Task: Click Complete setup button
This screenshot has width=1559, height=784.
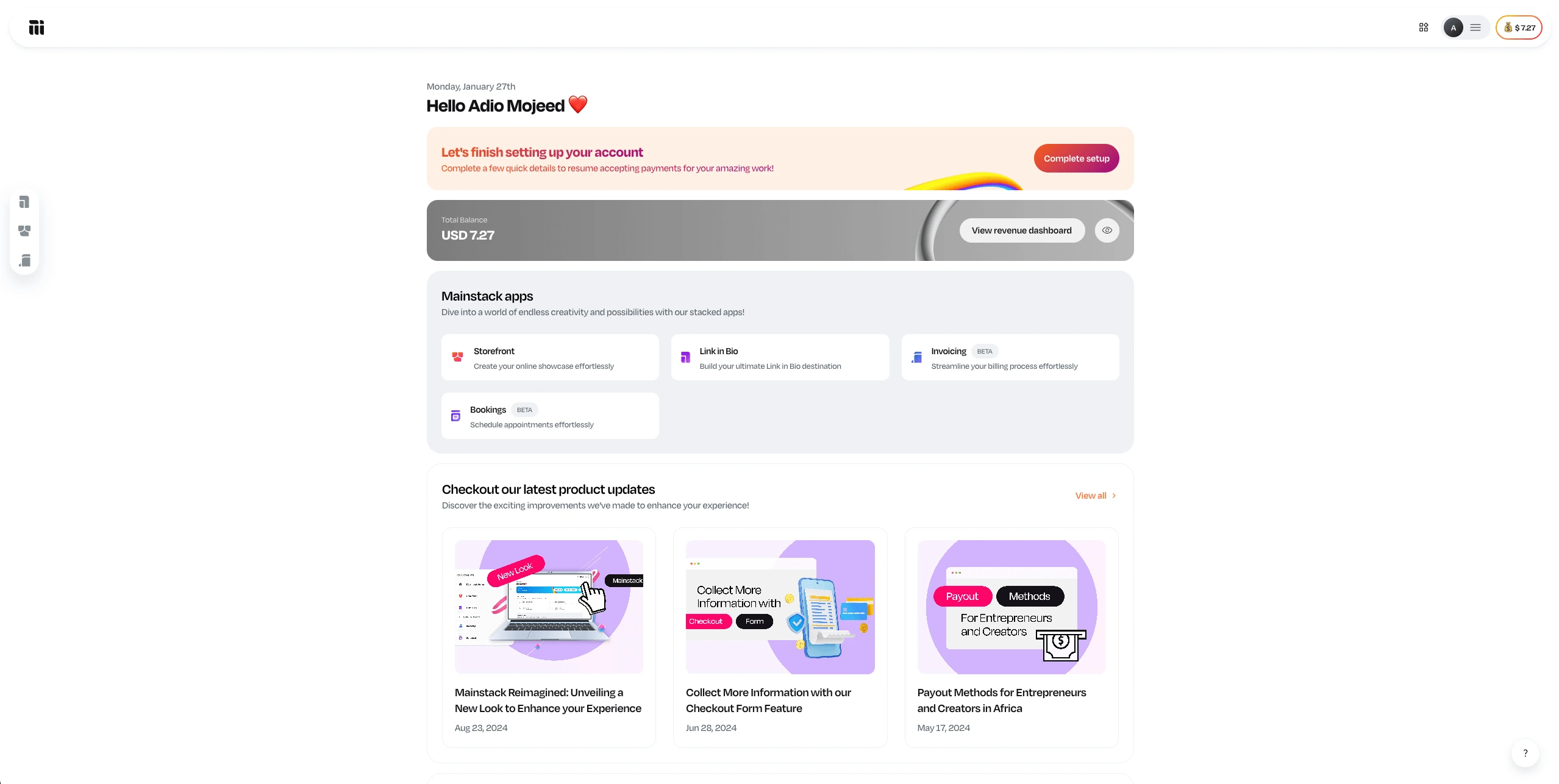Action: point(1076,158)
